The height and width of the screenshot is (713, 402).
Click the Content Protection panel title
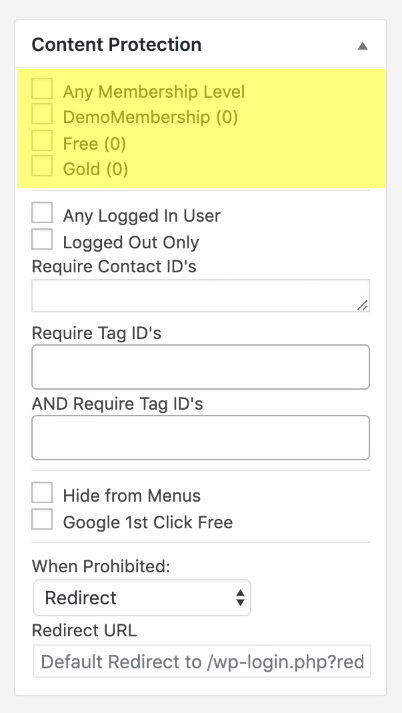(116, 45)
